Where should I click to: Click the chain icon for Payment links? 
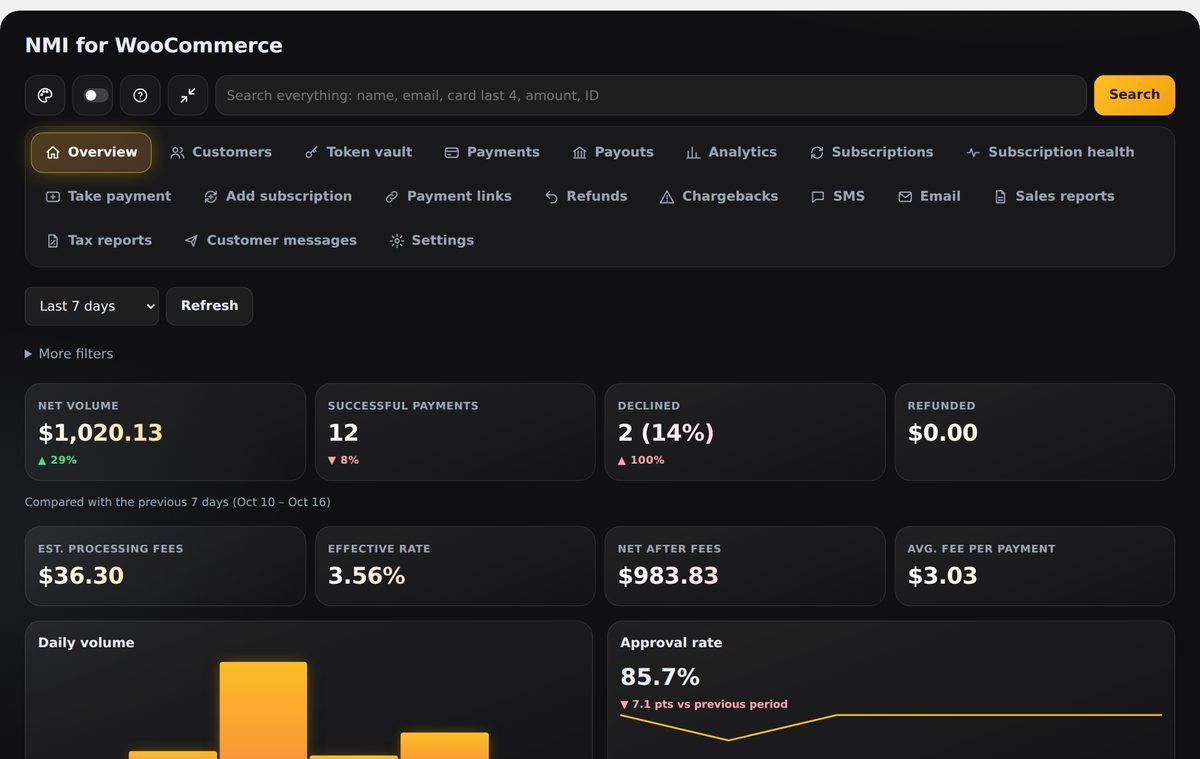coord(392,197)
